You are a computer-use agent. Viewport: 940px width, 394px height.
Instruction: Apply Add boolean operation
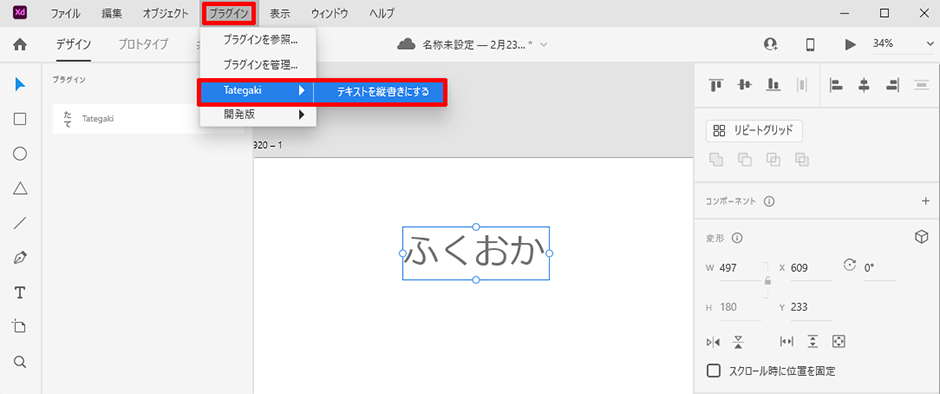[716, 160]
